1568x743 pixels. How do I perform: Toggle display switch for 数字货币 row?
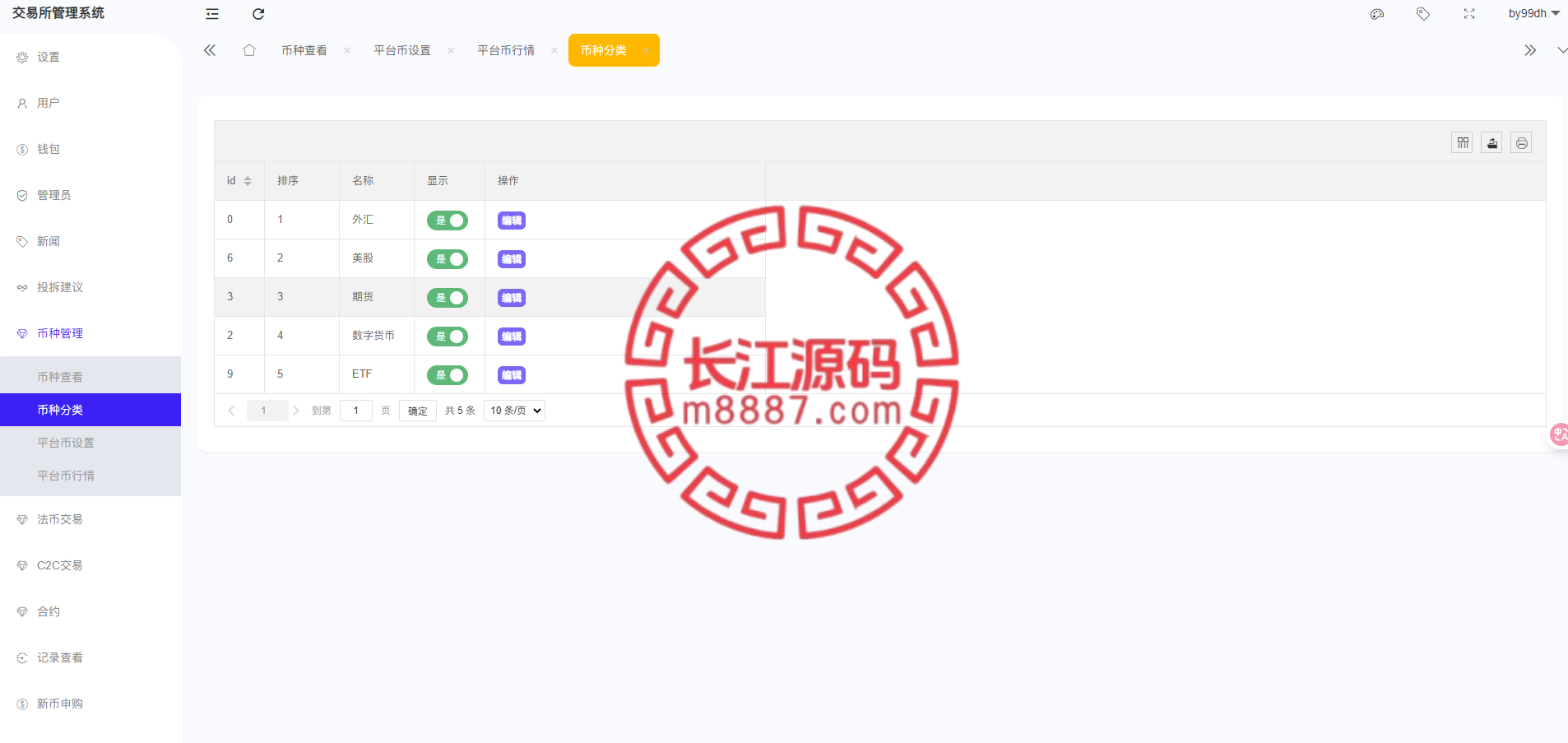[x=448, y=337]
